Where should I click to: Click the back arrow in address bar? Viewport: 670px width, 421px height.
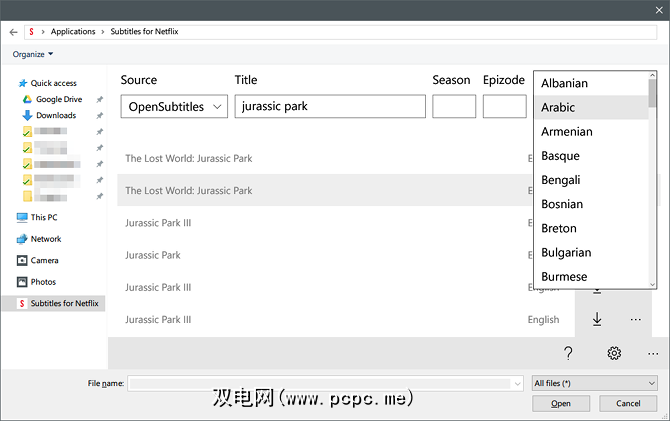[13, 32]
